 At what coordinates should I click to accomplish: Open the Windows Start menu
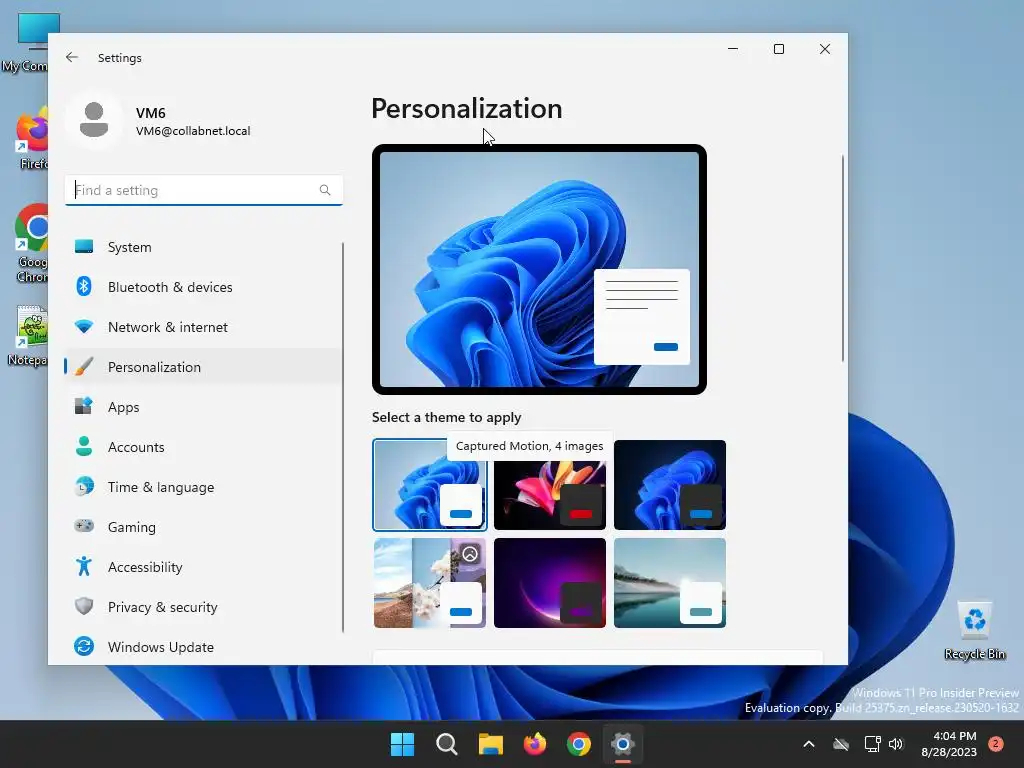[x=402, y=744]
